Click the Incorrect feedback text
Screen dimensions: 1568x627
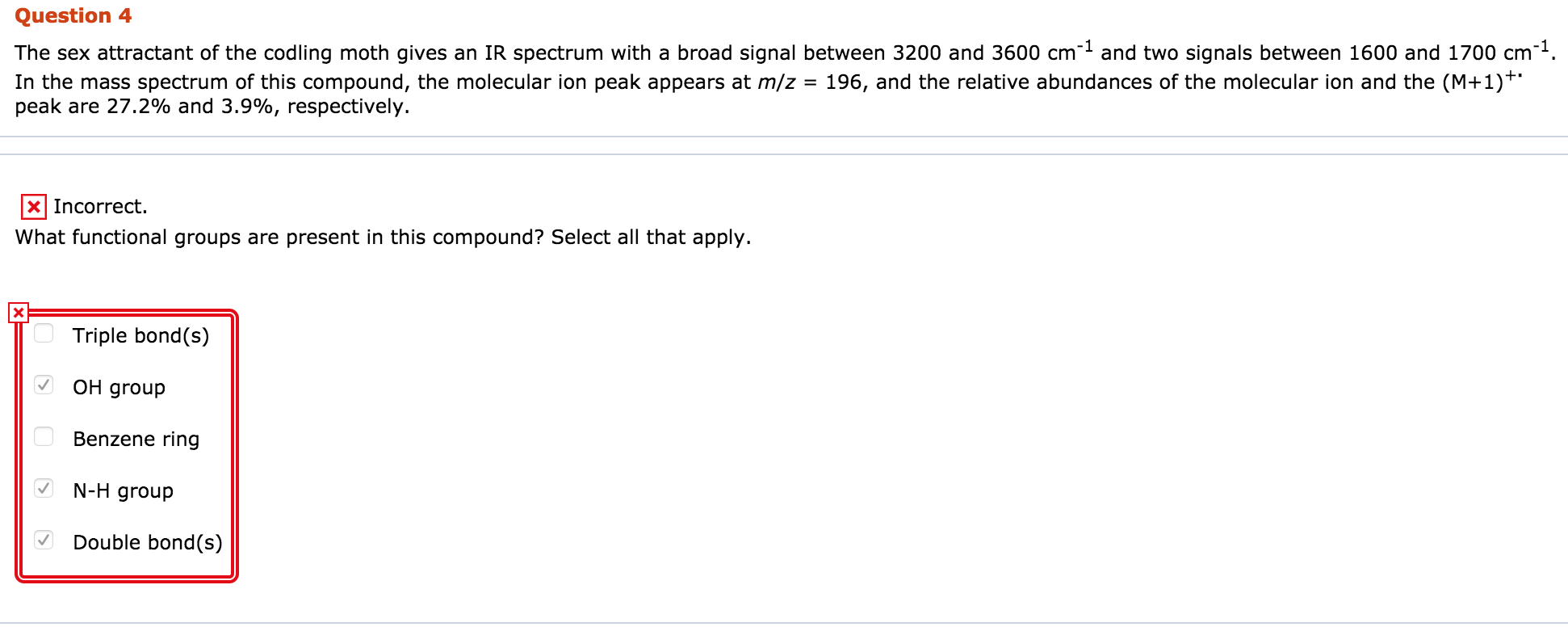(100, 207)
